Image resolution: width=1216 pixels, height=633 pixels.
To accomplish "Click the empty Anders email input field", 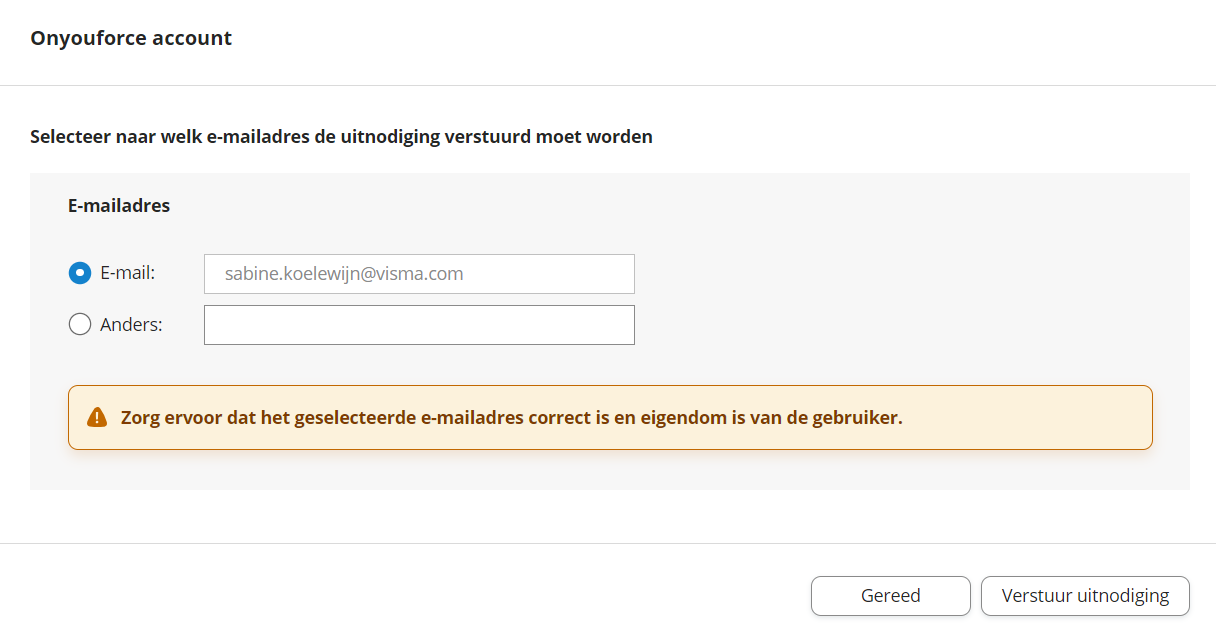I will click(x=419, y=325).
